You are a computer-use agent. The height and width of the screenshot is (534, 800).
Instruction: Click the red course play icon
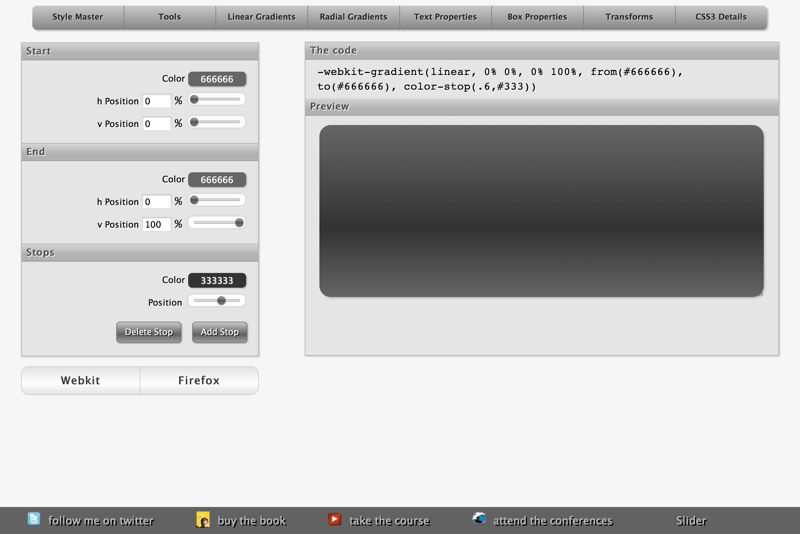coord(335,520)
